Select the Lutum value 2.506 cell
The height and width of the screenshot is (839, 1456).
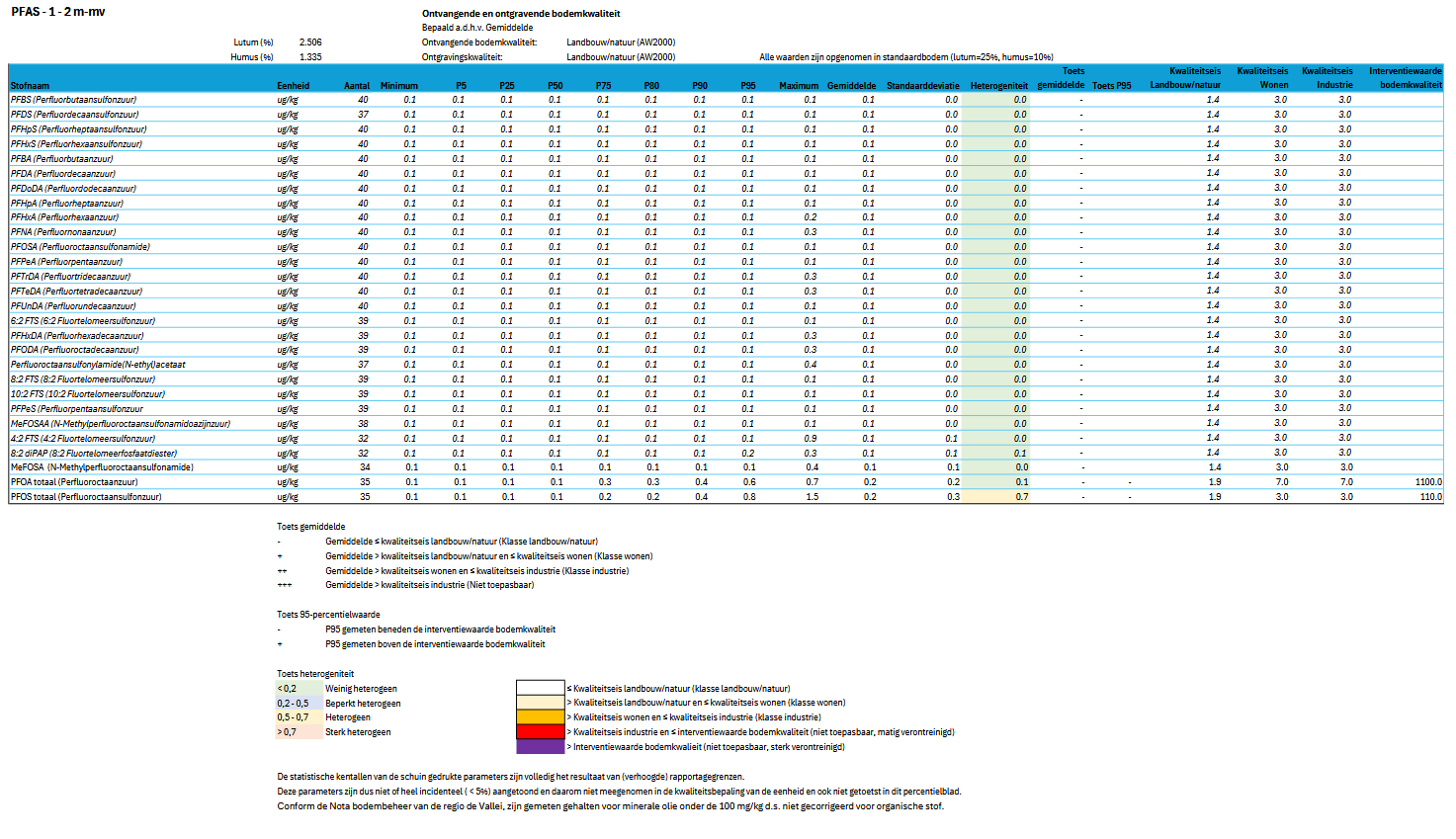click(x=310, y=42)
